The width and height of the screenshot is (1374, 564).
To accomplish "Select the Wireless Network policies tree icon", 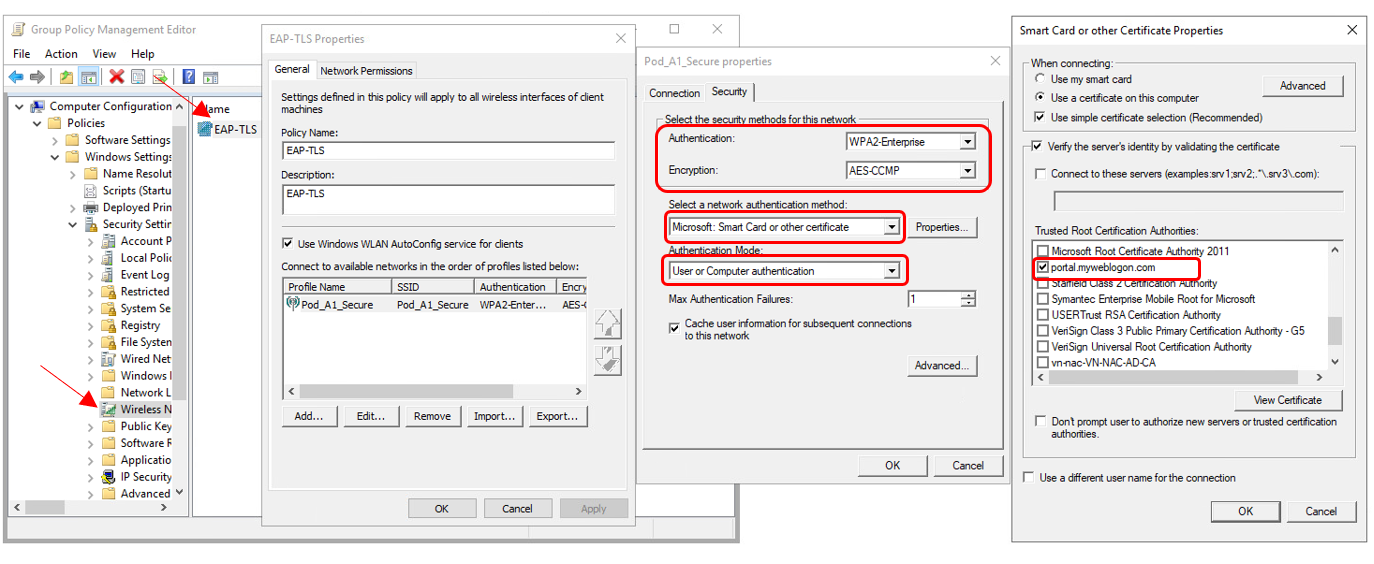I will click(108, 409).
